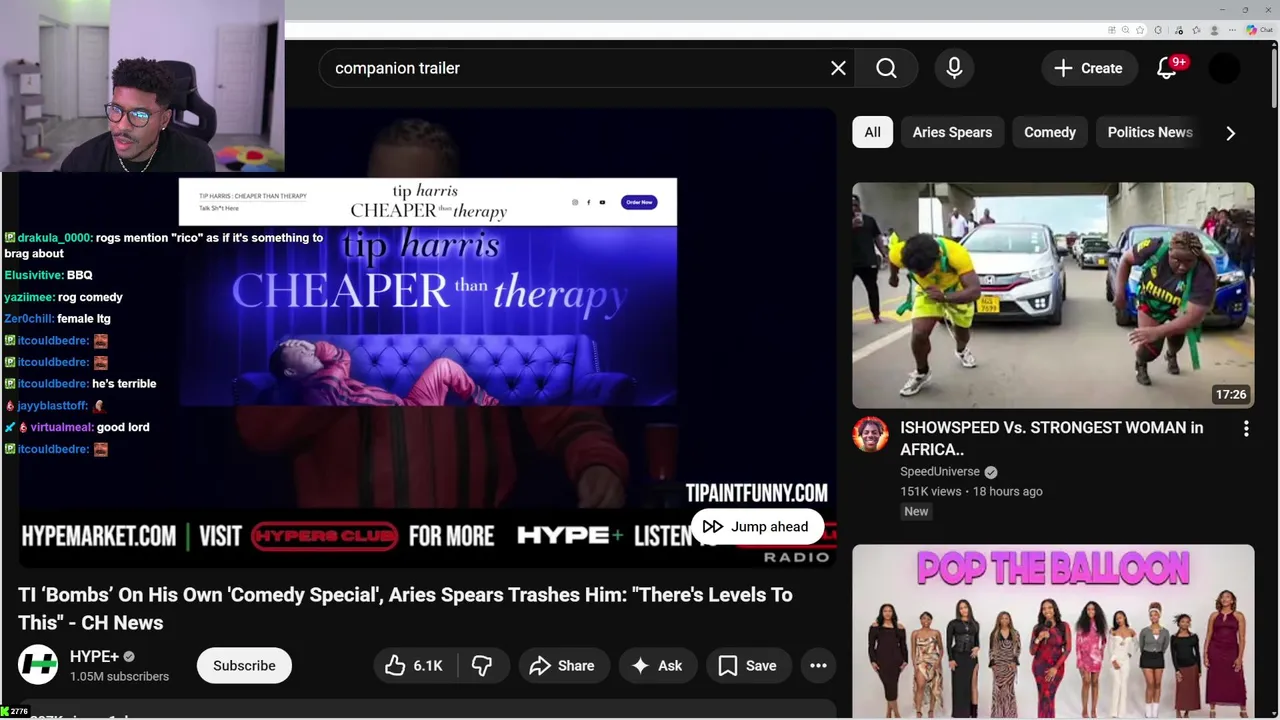Image resolution: width=1280 pixels, height=720 pixels.
Task: Start voice search with microphone icon
Action: (x=954, y=68)
